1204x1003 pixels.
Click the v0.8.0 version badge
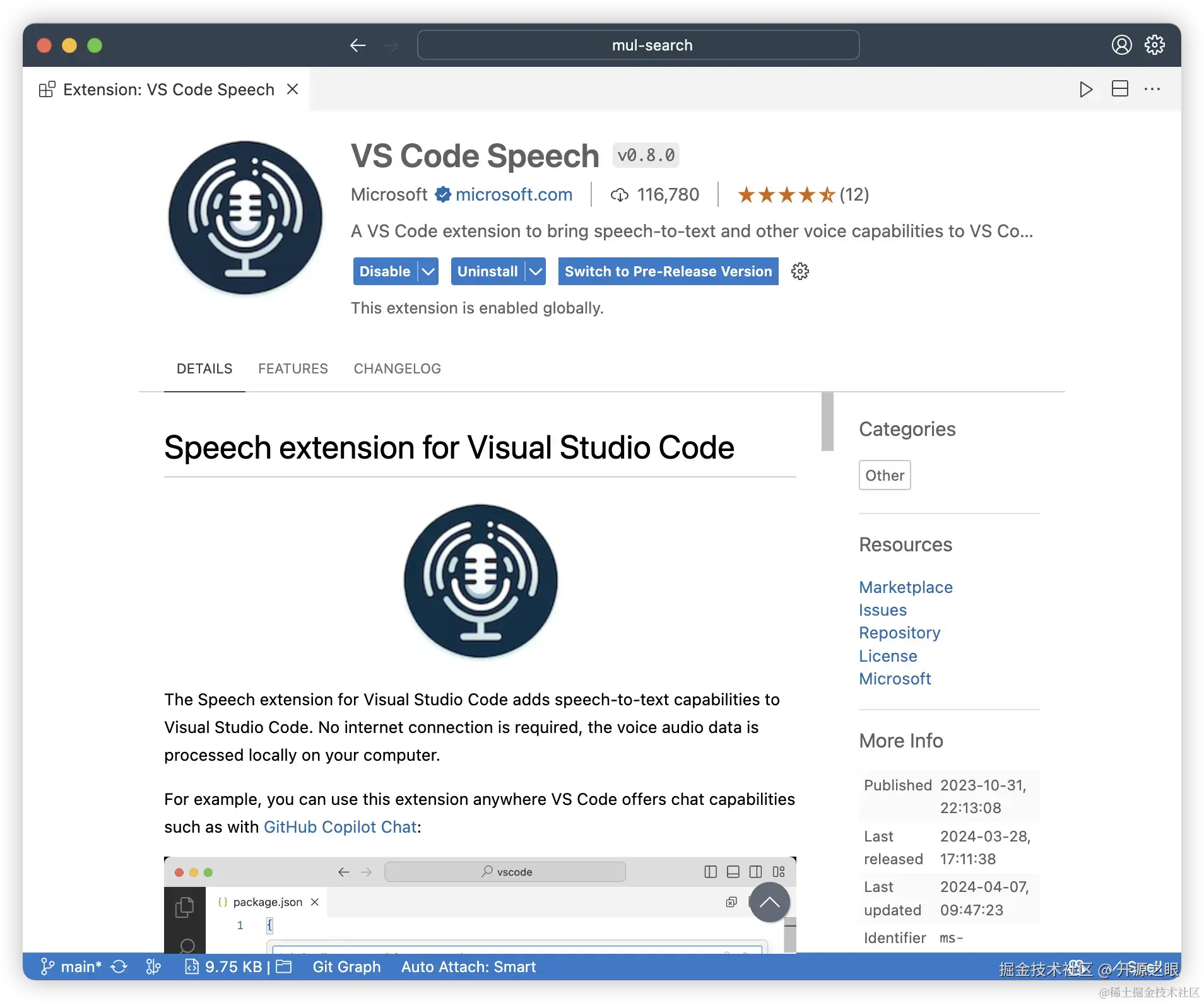646,155
